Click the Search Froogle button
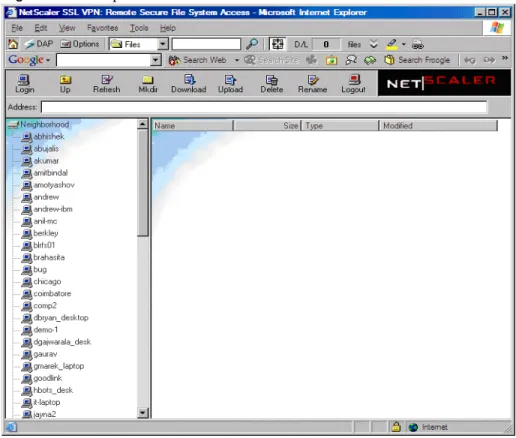 pyautogui.click(x=417, y=60)
